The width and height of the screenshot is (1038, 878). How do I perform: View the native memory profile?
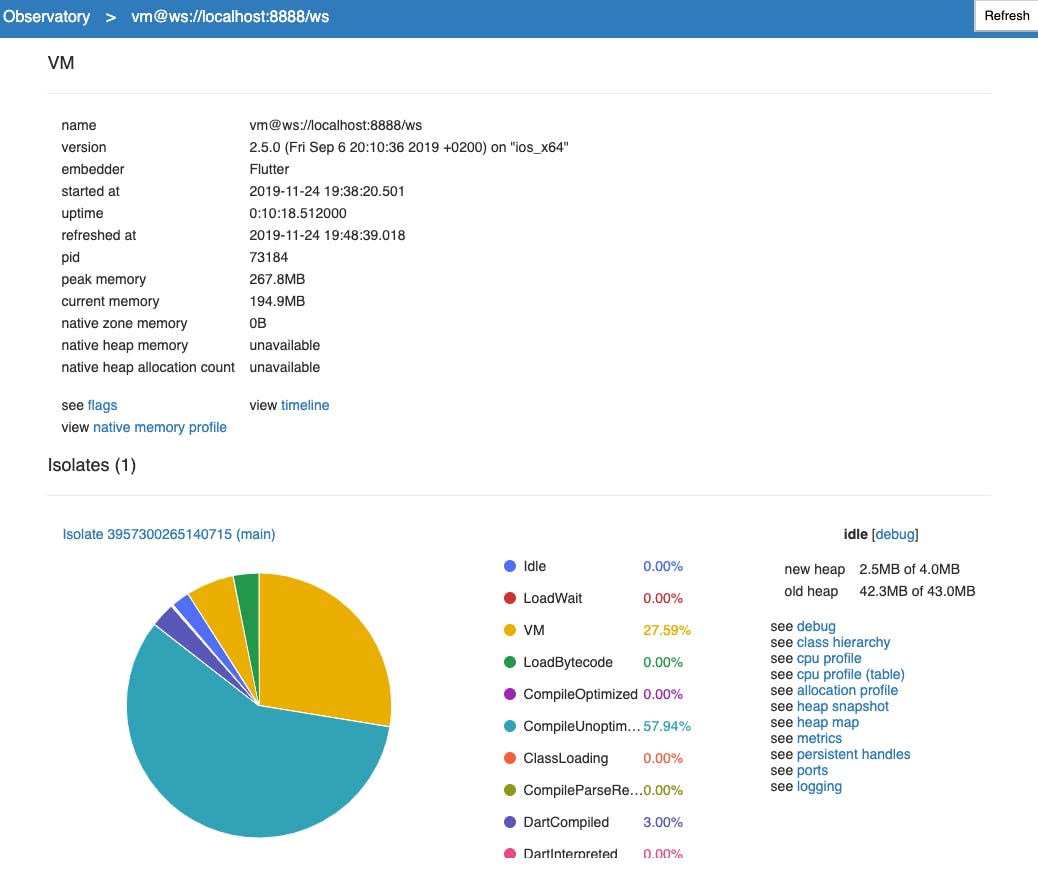tap(160, 427)
